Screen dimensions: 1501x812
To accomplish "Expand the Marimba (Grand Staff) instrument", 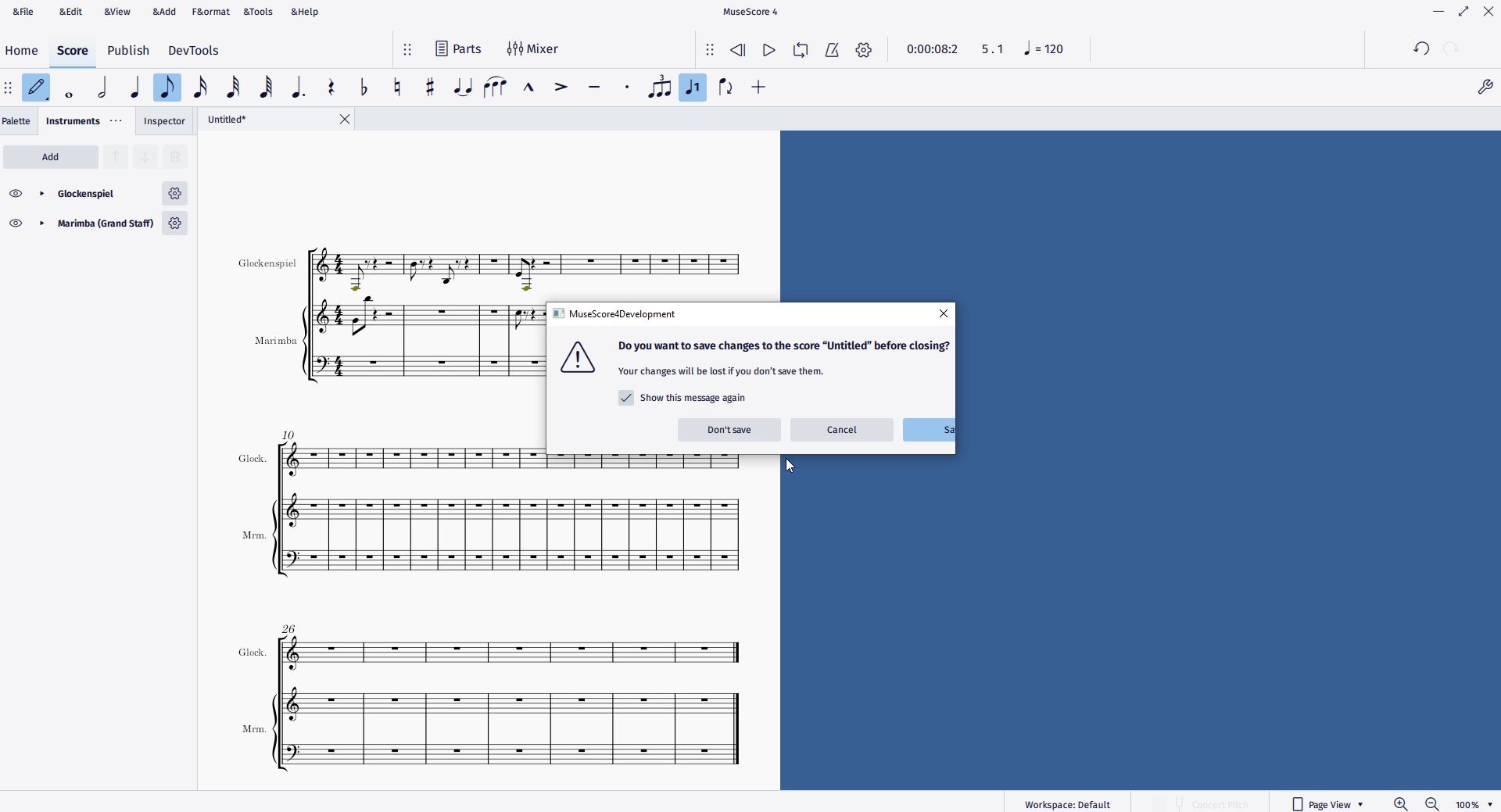I will 42,224.
